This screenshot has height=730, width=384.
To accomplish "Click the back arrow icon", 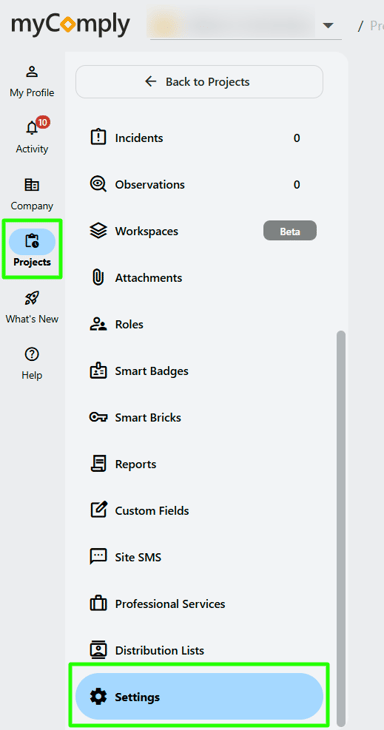I will pyautogui.click(x=150, y=81).
